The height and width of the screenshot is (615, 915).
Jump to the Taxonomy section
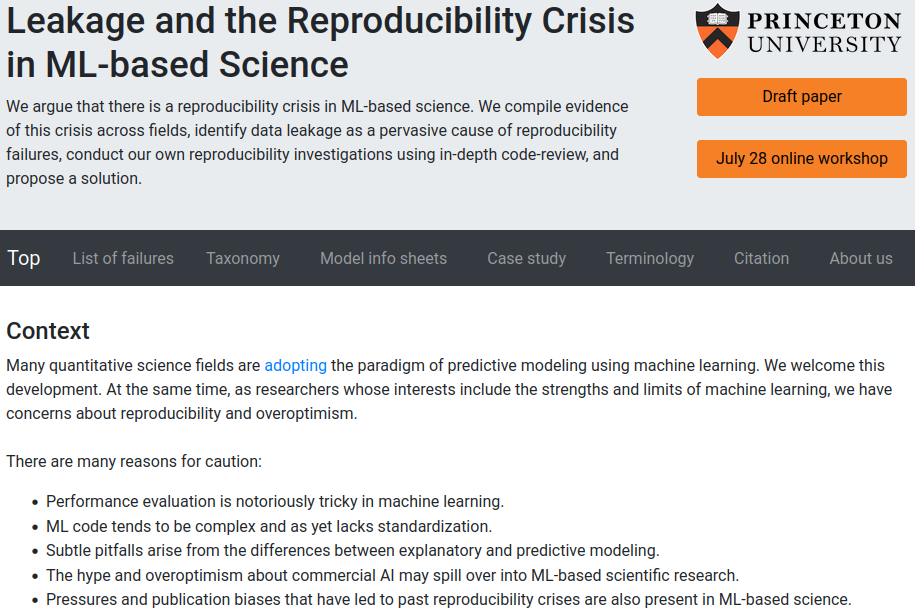[x=243, y=258]
